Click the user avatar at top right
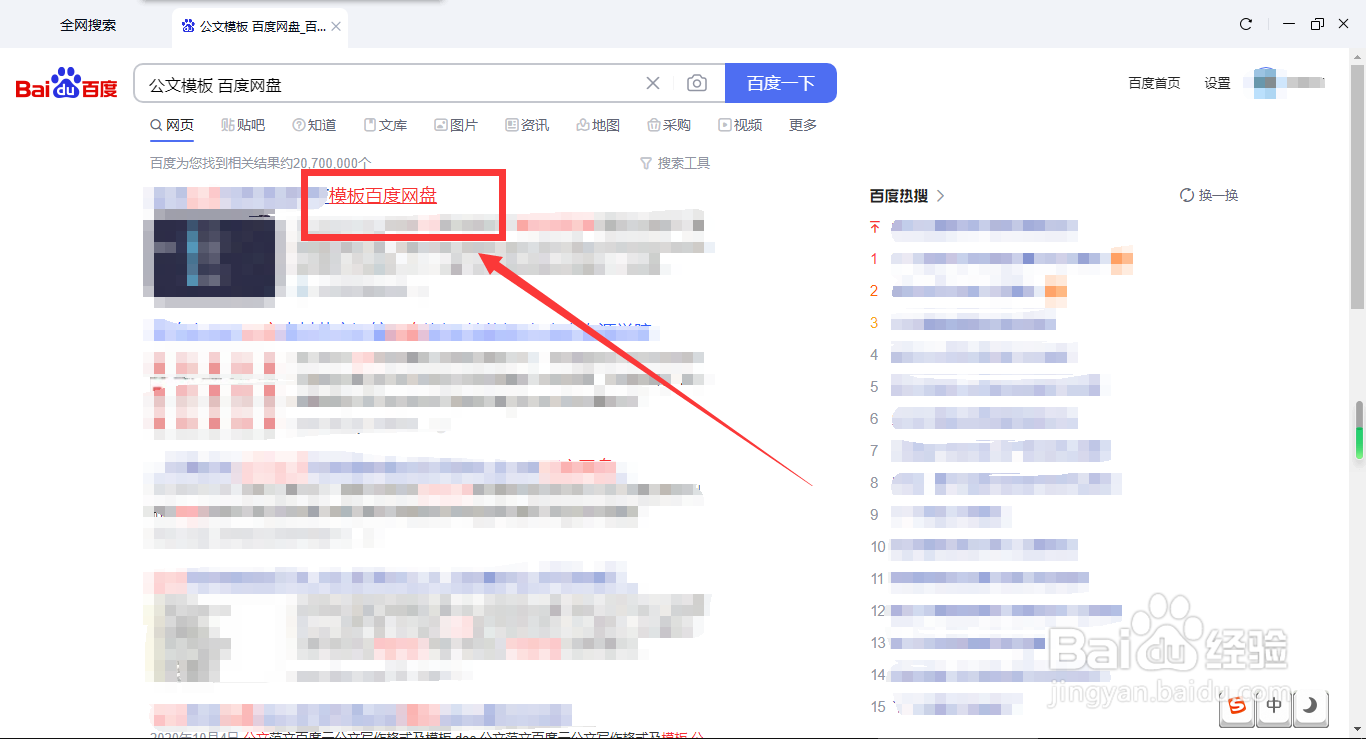Image resolution: width=1366 pixels, height=739 pixels. pos(1266,83)
